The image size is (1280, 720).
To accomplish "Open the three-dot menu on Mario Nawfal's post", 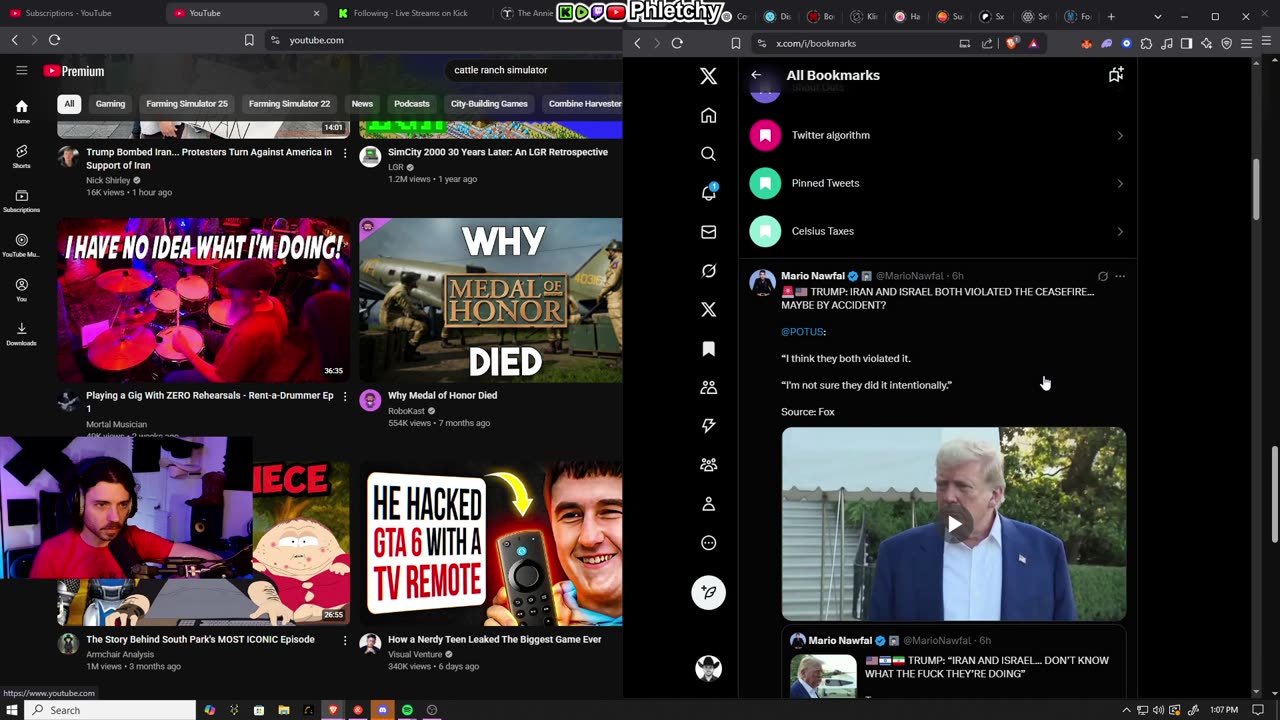I will pos(1120,276).
